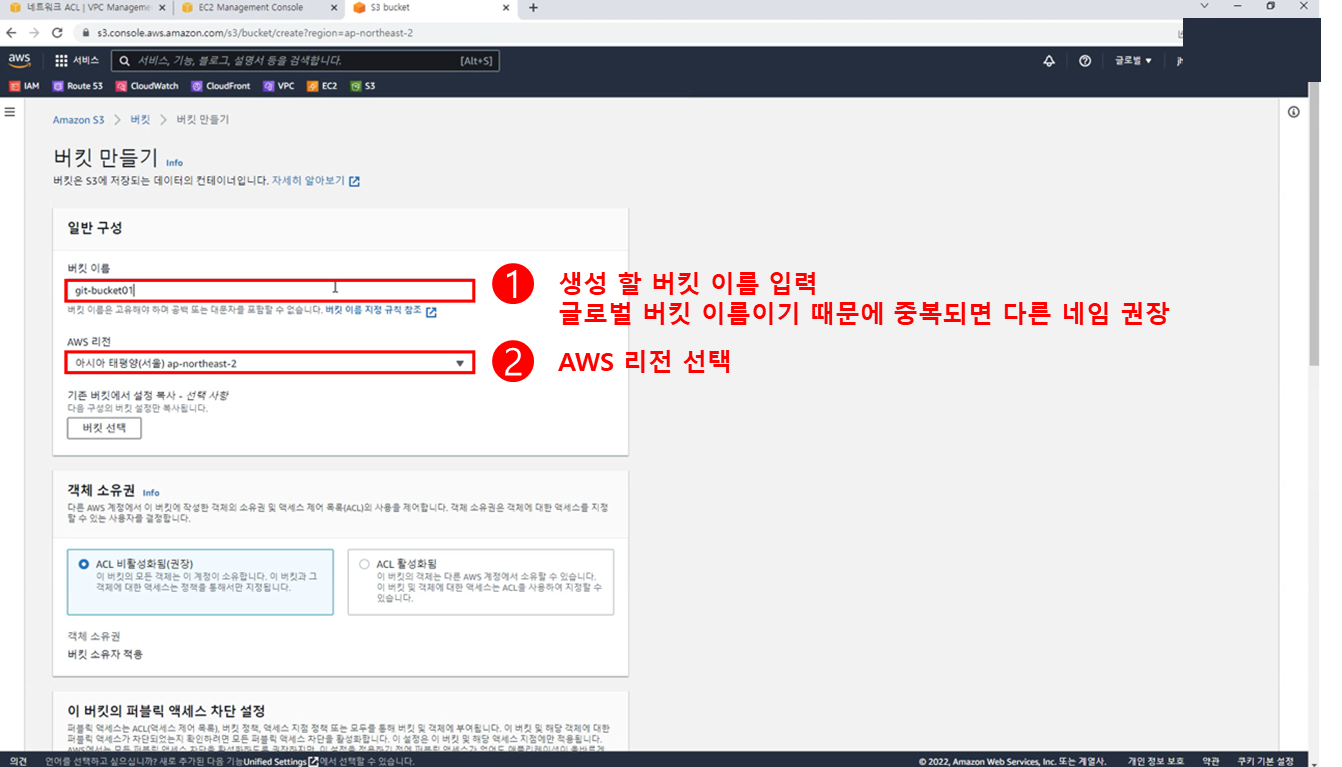Open the notifications bell icon
The image size is (1342, 767).
(1049, 61)
